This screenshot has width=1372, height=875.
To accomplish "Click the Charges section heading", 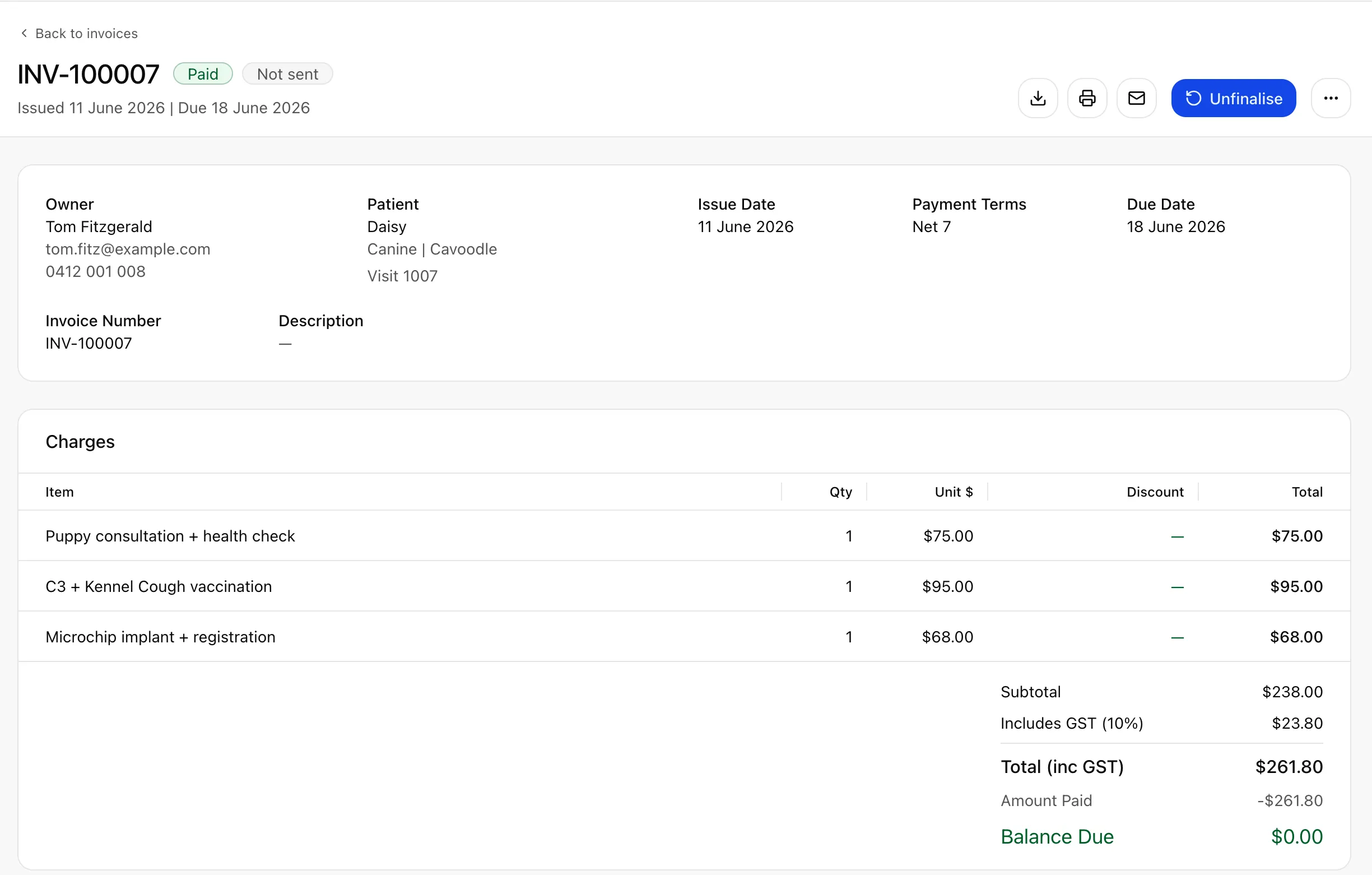I will click(x=80, y=442).
